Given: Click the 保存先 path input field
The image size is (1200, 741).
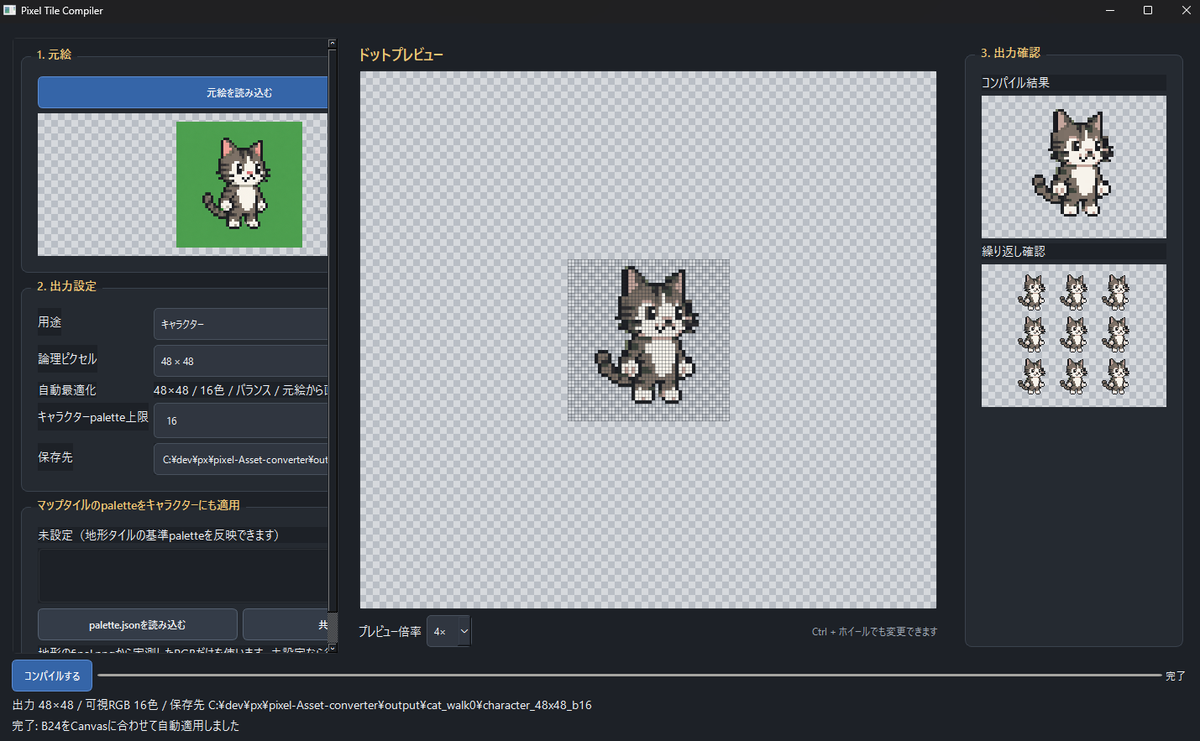Looking at the screenshot, I should [x=241, y=460].
